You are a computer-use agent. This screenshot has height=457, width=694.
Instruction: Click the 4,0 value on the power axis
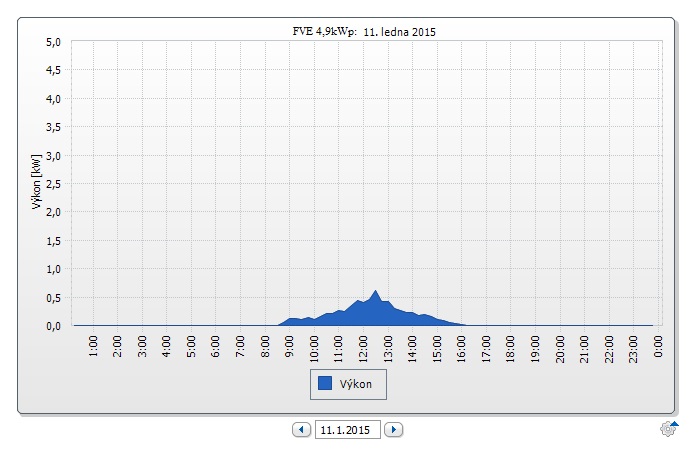54,99
